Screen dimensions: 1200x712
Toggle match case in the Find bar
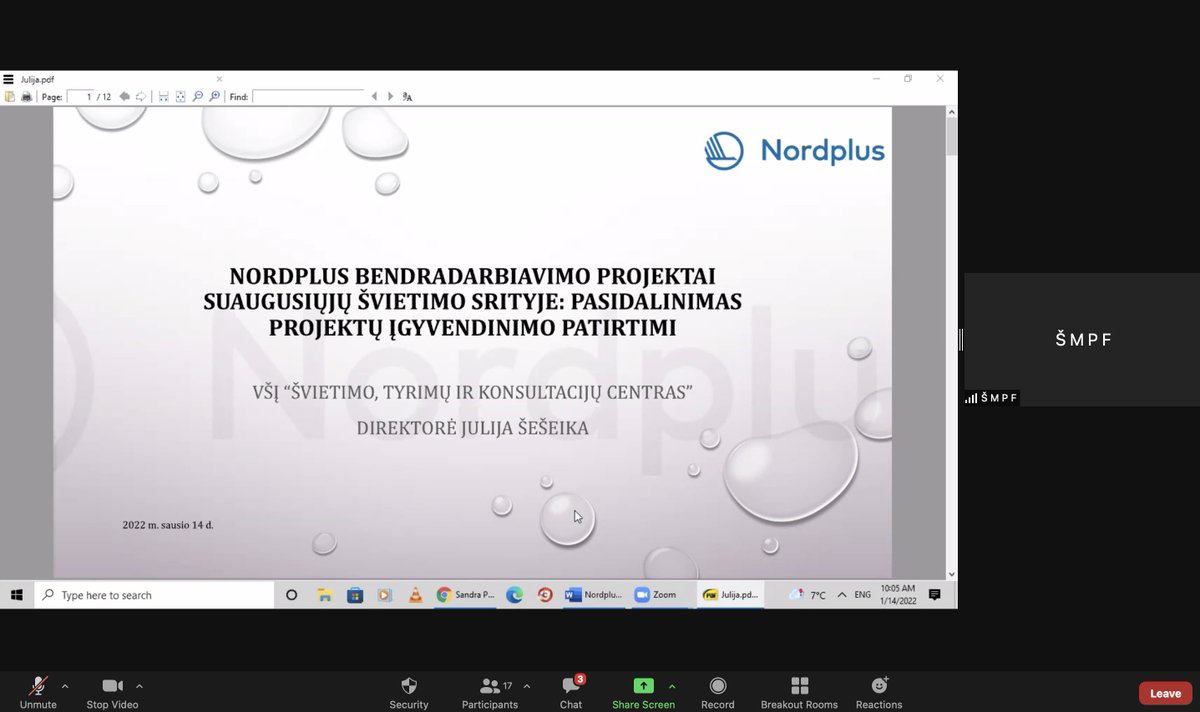click(406, 96)
